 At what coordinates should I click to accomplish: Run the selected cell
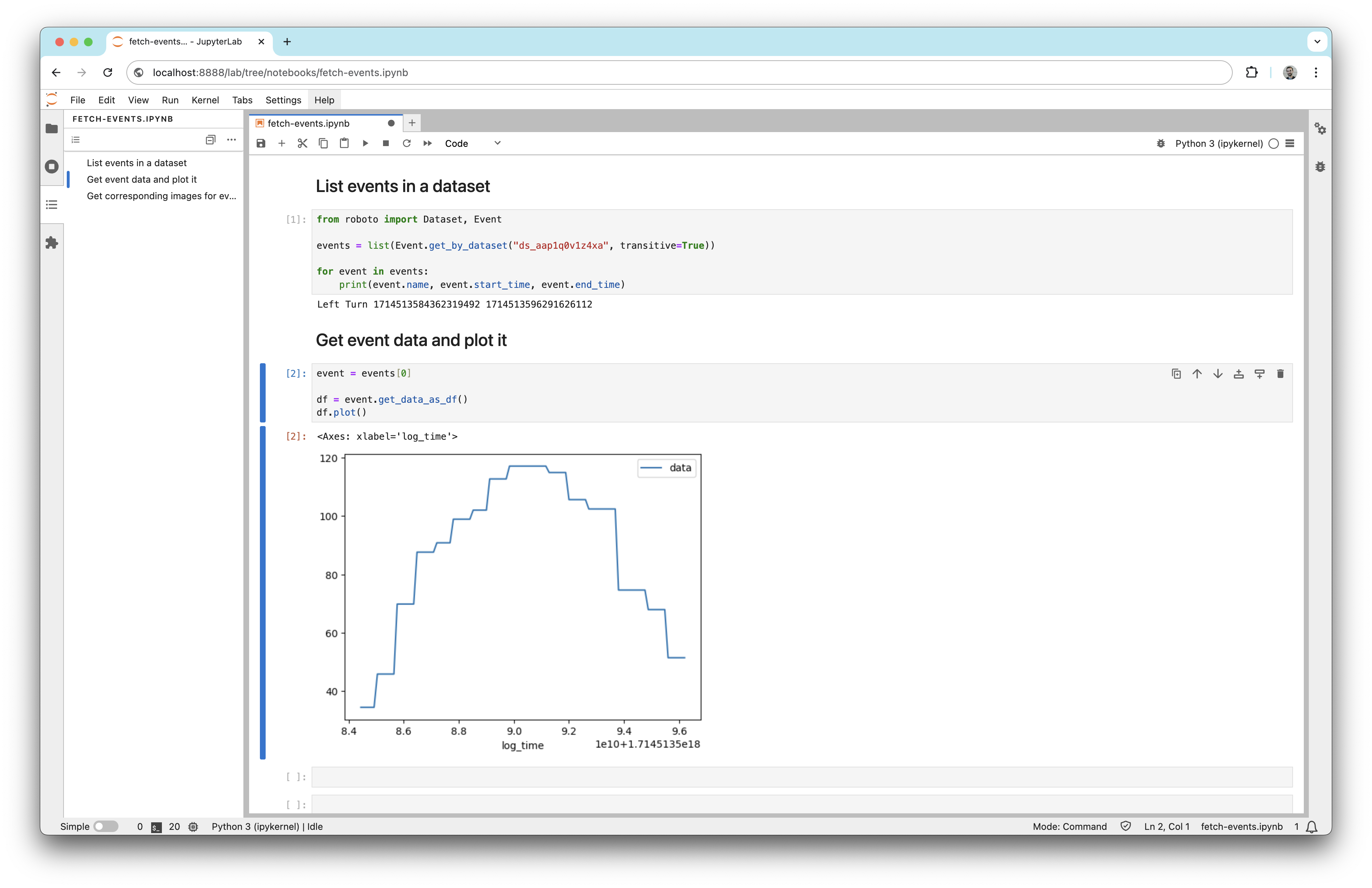365,144
